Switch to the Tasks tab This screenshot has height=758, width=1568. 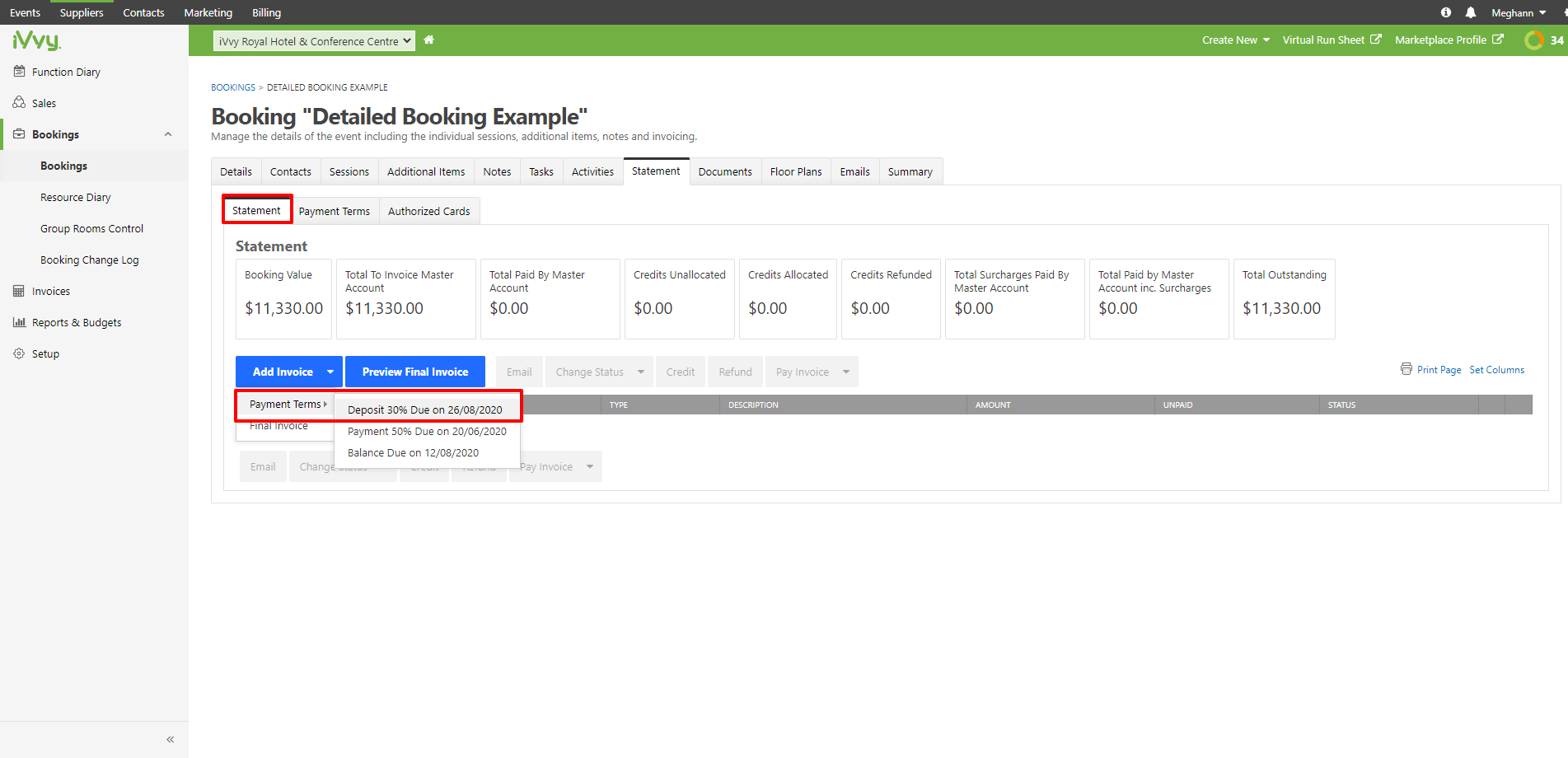pyautogui.click(x=541, y=171)
